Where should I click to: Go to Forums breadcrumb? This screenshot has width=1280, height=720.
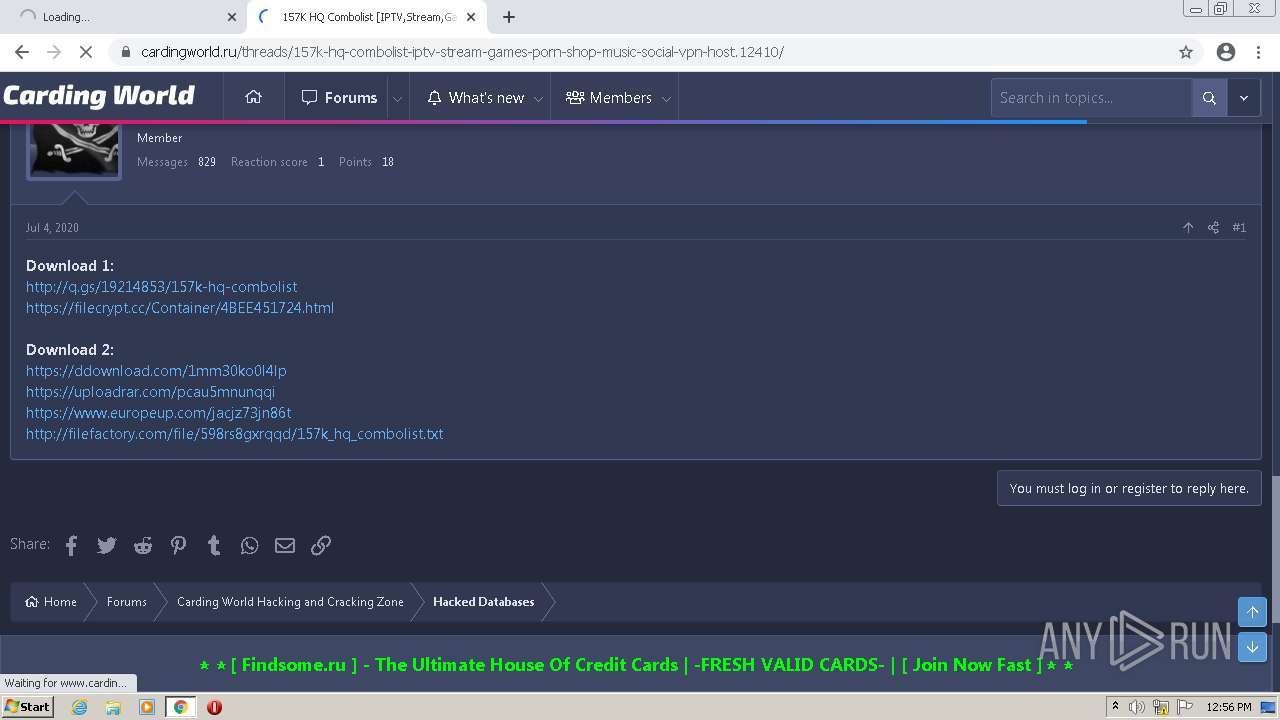(127, 601)
